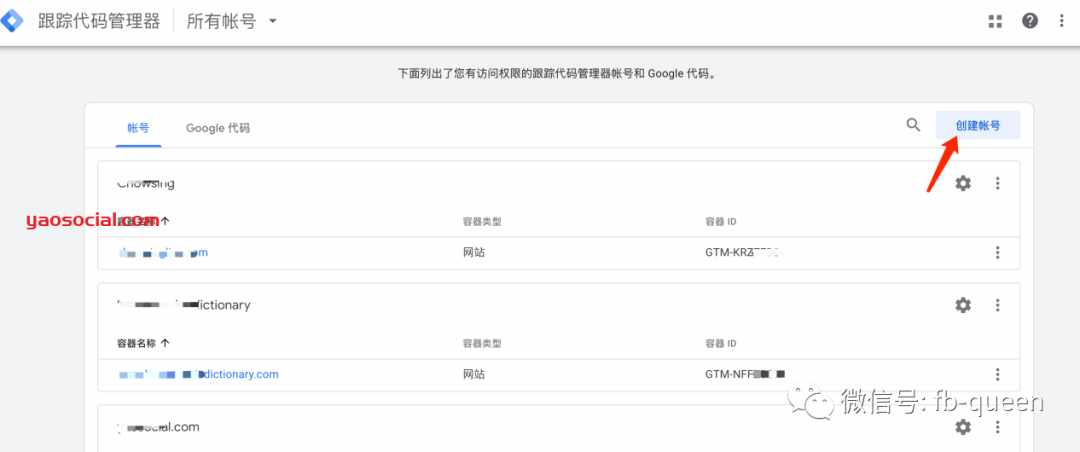Open the 所有帐号 account dropdown
The height and width of the screenshot is (452, 1080).
(231, 21)
